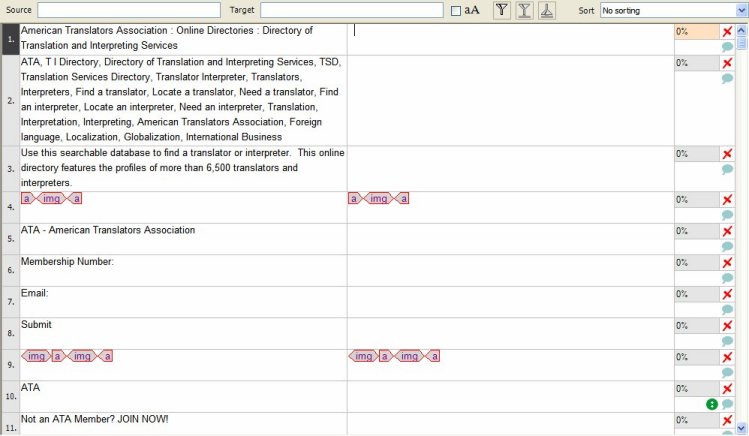This screenshot has width=749, height=436.
Task: Click the green circle icon in row 10
Action: tap(712, 404)
